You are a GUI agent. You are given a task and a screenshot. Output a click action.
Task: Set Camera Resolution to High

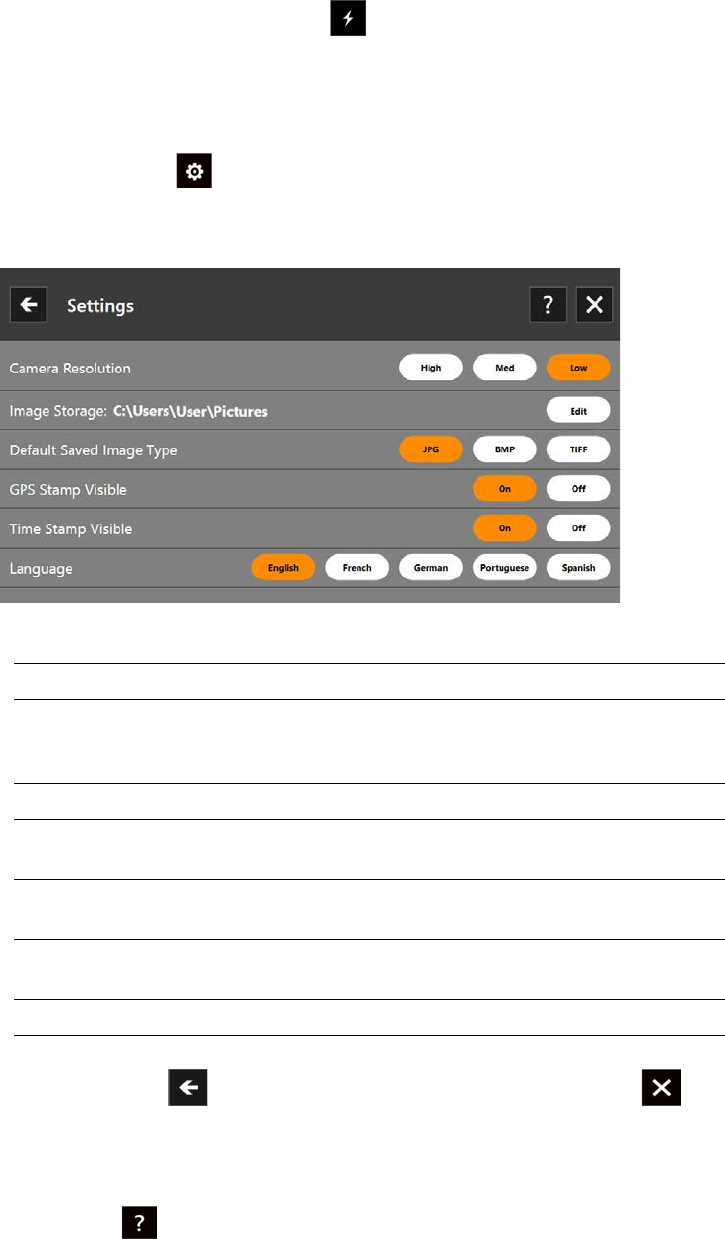tap(431, 368)
